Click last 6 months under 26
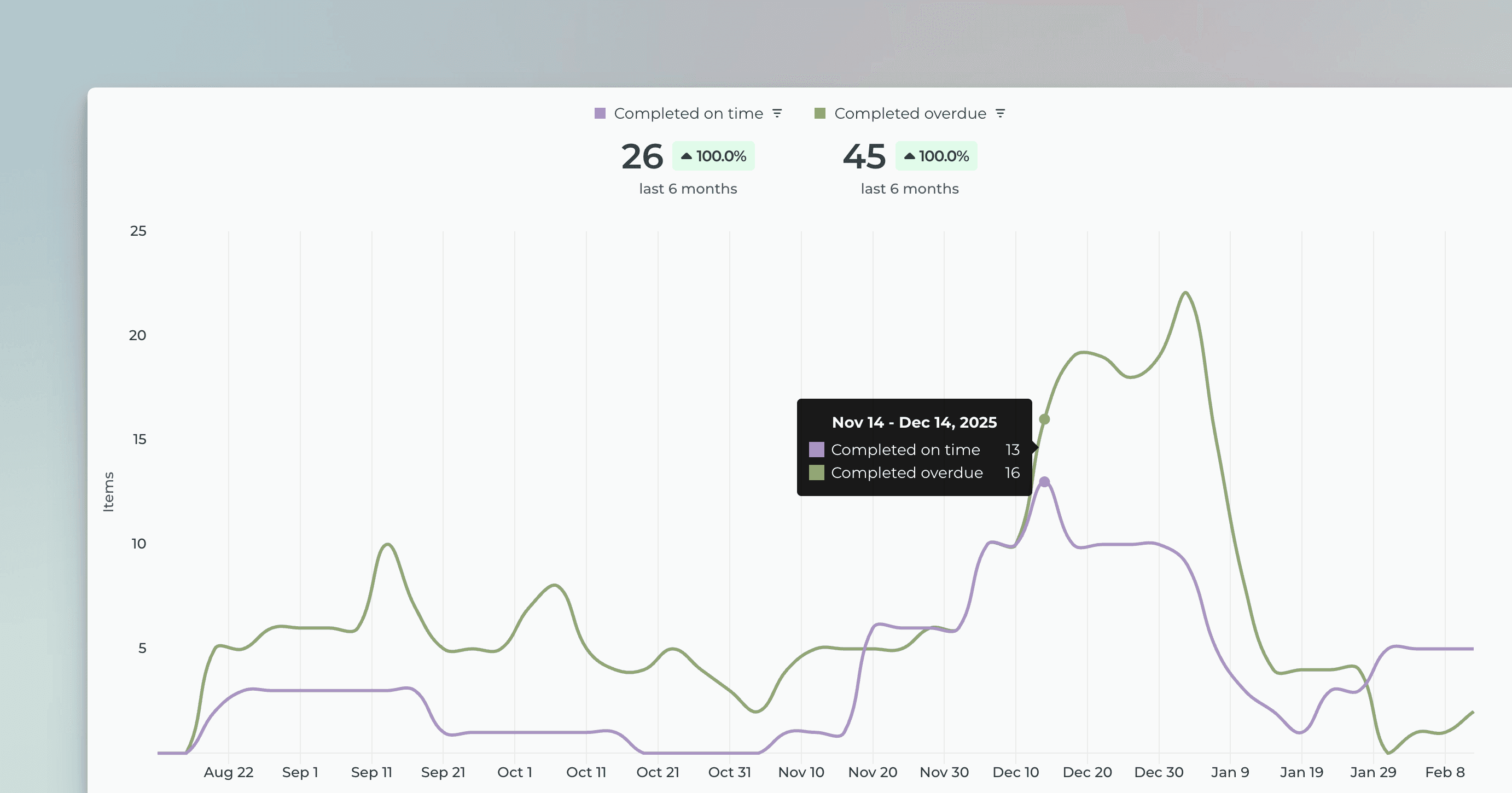 688,189
